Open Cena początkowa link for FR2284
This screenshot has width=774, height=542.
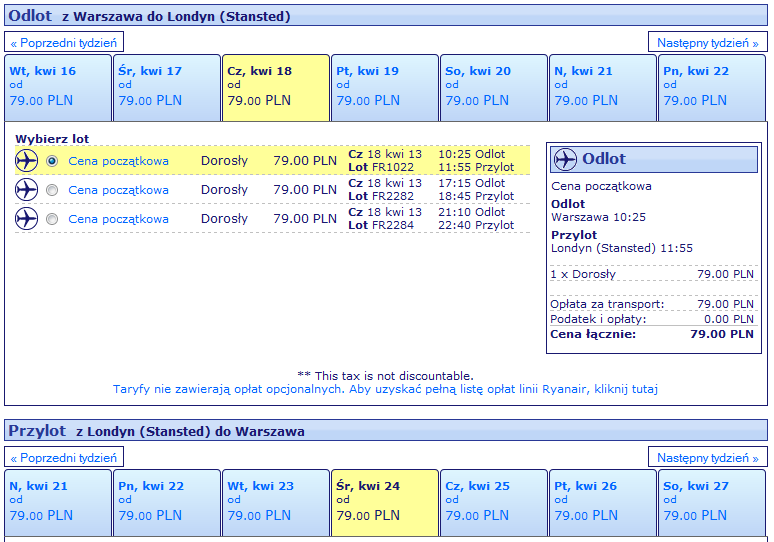point(118,219)
